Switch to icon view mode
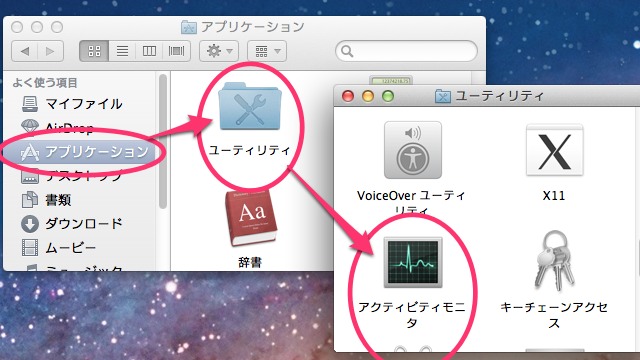The width and height of the screenshot is (640, 360). pos(94,51)
